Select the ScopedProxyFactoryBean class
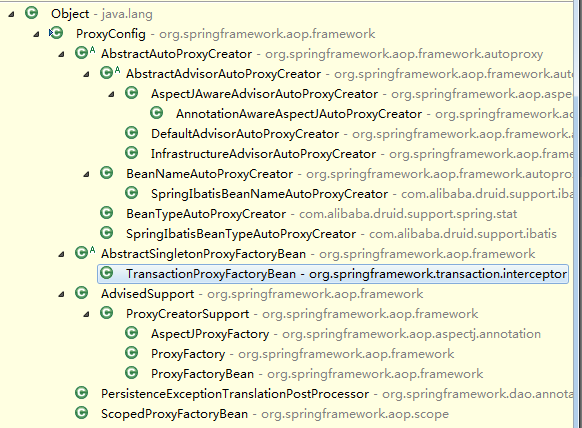This screenshot has height=428, width=582. pos(174,414)
